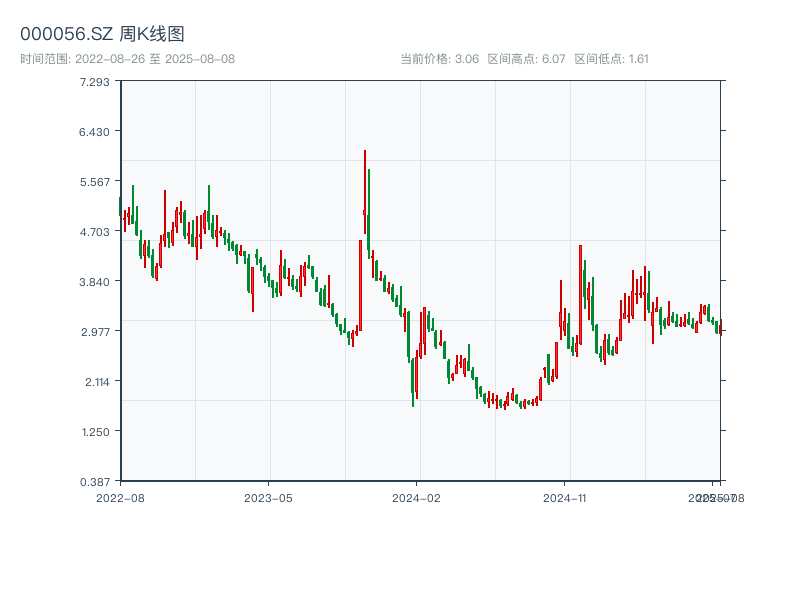Click the y-axis value 2.114

coord(97,382)
